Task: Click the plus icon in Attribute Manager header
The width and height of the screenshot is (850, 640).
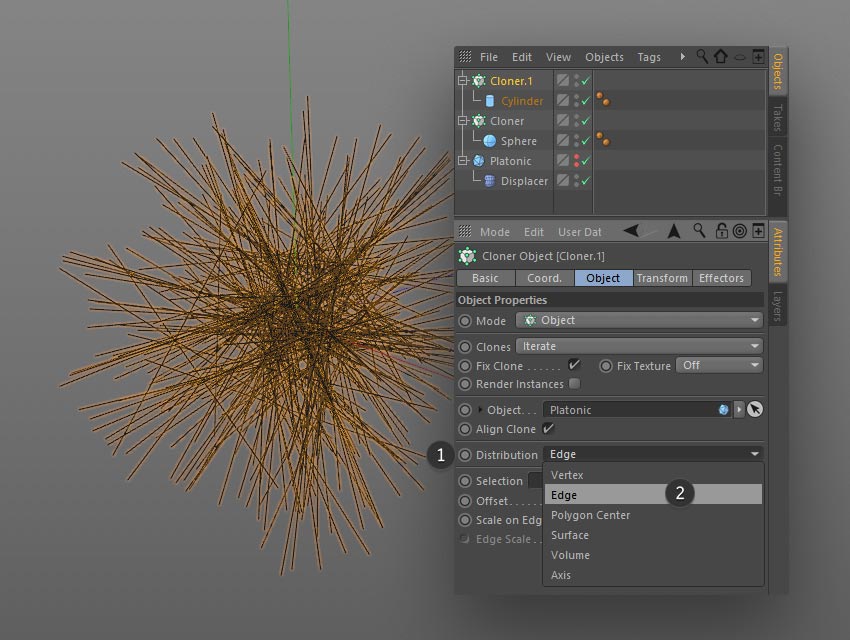Action: [758, 231]
